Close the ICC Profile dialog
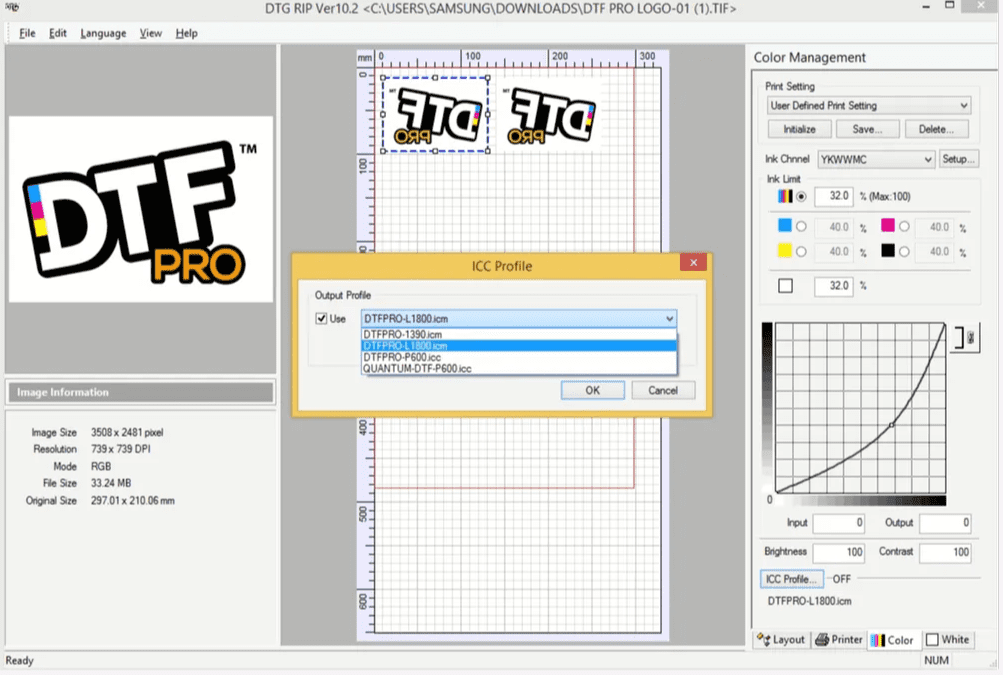The image size is (1003, 675). pos(693,265)
